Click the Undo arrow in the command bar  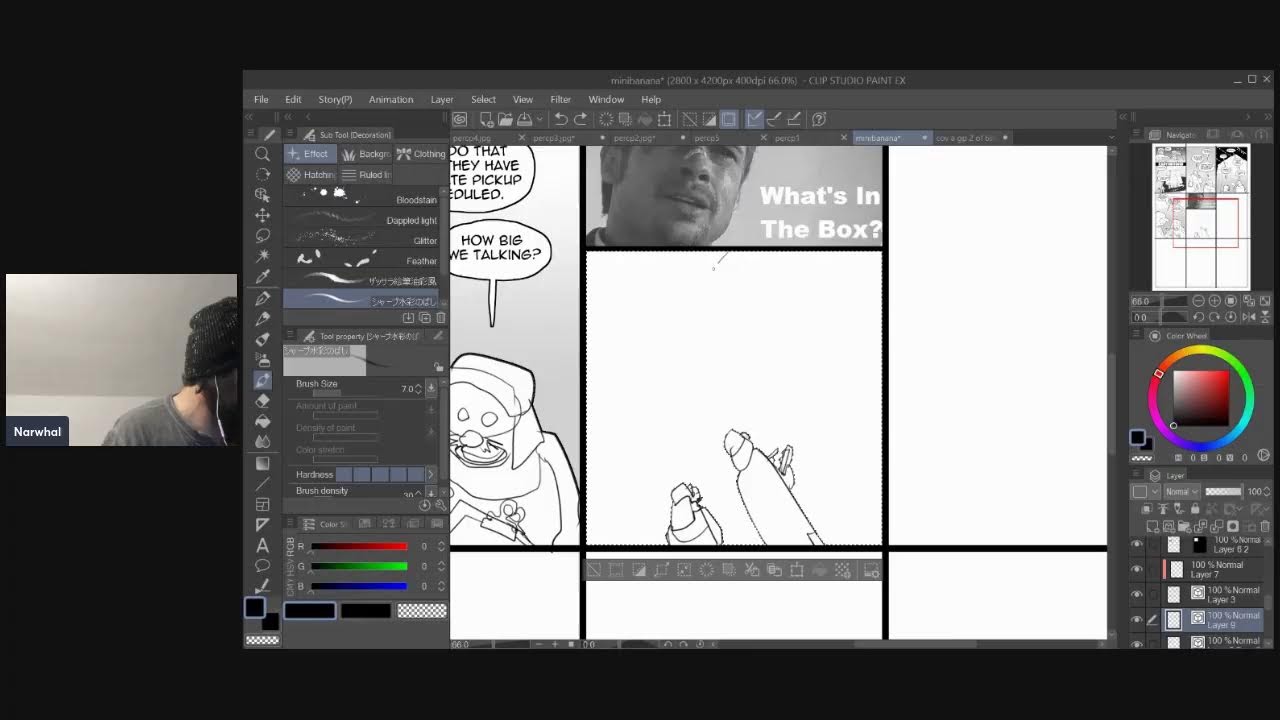tap(561, 119)
